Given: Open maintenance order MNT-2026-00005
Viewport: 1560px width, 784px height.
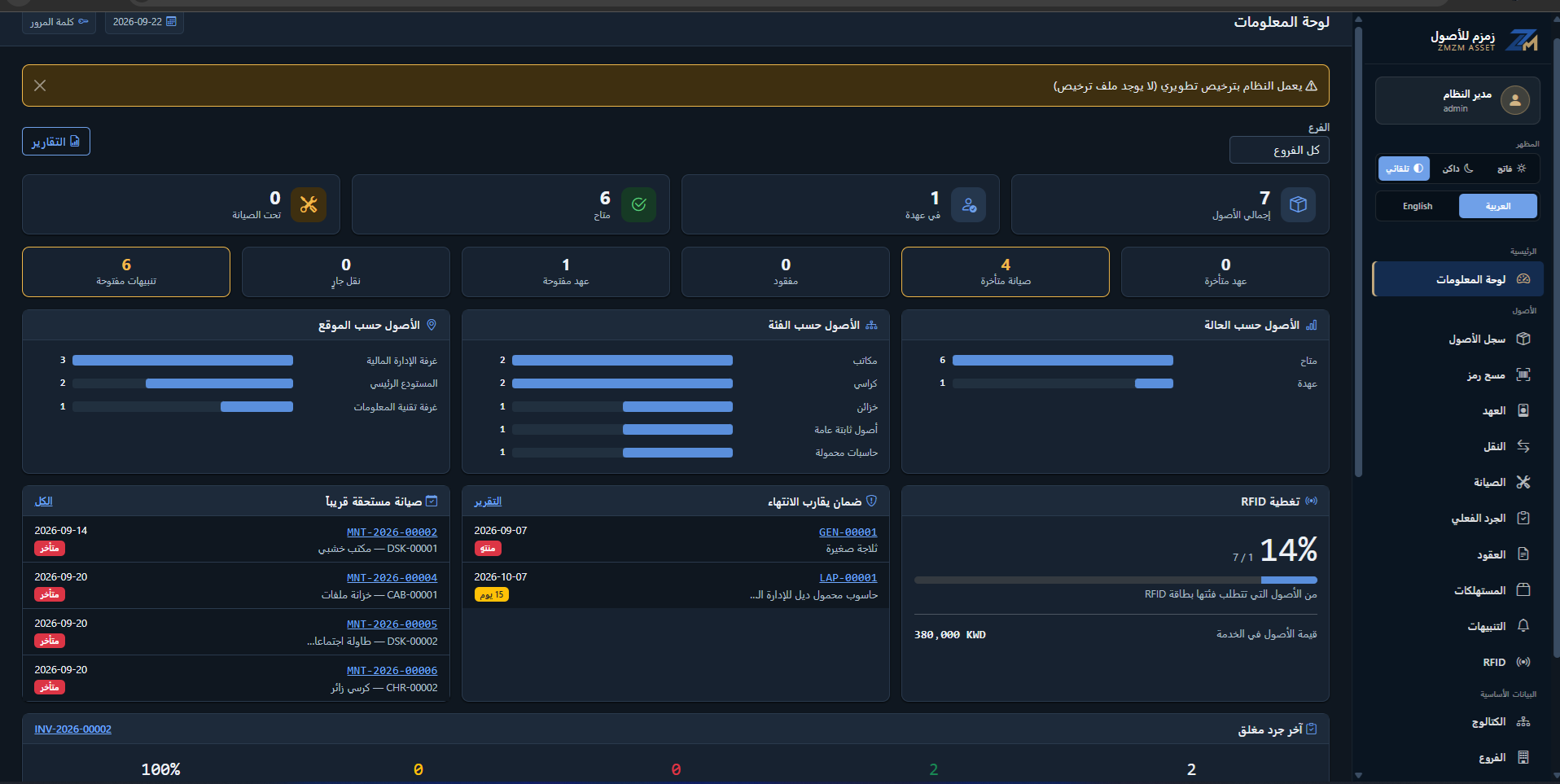Looking at the screenshot, I should tap(392, 624).
